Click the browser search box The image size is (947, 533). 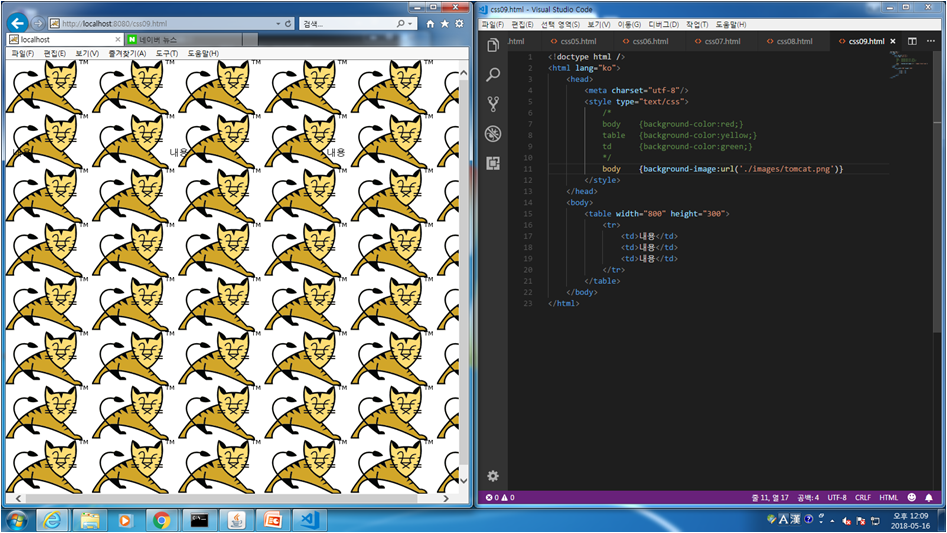(347, 24)
